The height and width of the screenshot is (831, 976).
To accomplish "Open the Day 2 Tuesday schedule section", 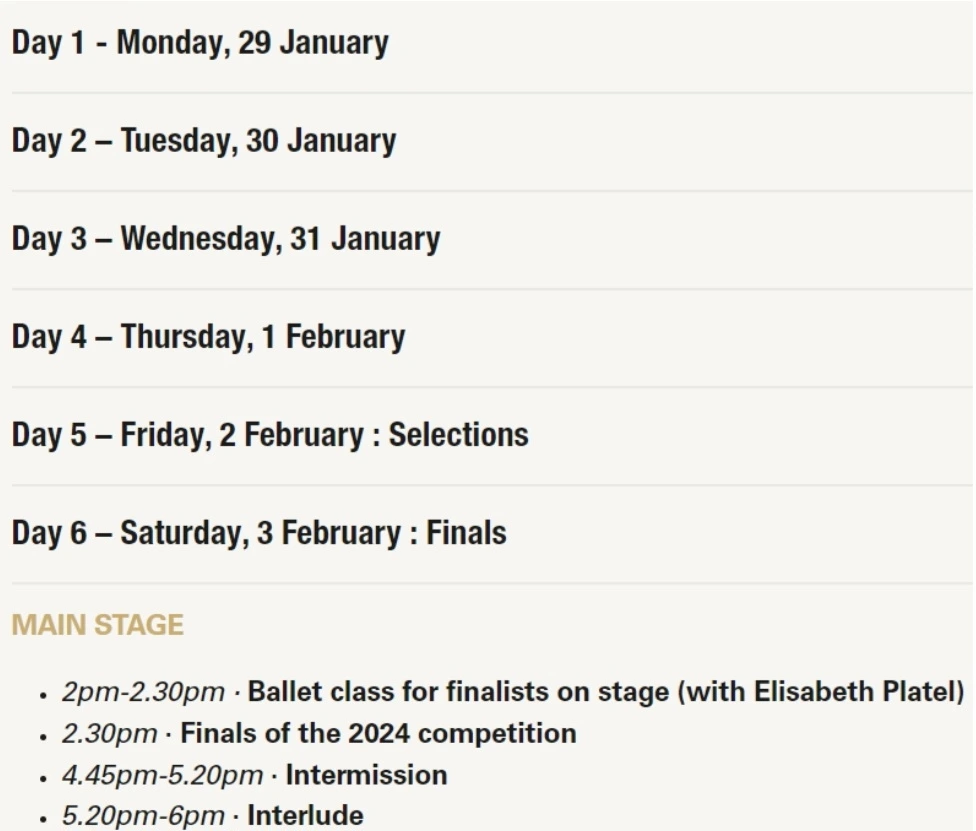I will pyautogui.click(x=204, y=141).
